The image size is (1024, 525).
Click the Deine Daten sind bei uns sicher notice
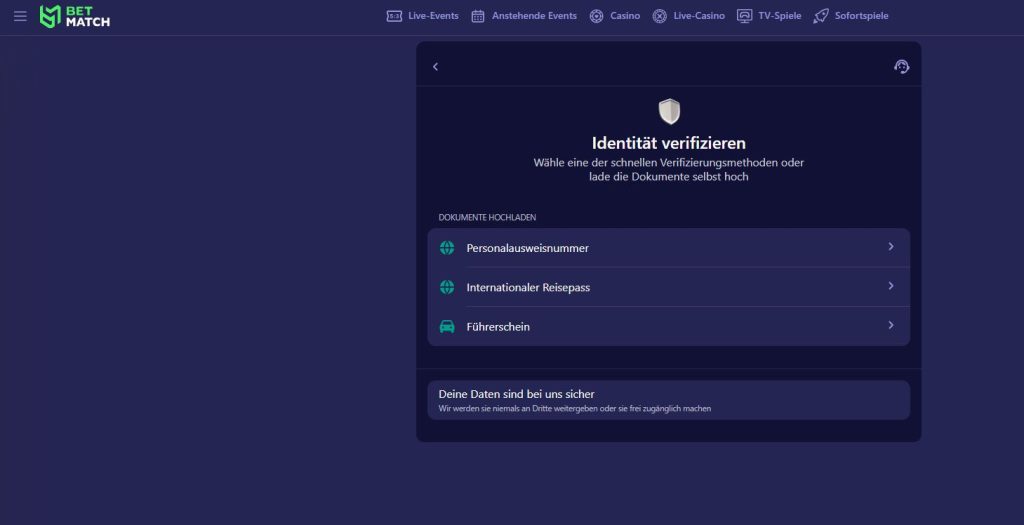coord(668,400)
